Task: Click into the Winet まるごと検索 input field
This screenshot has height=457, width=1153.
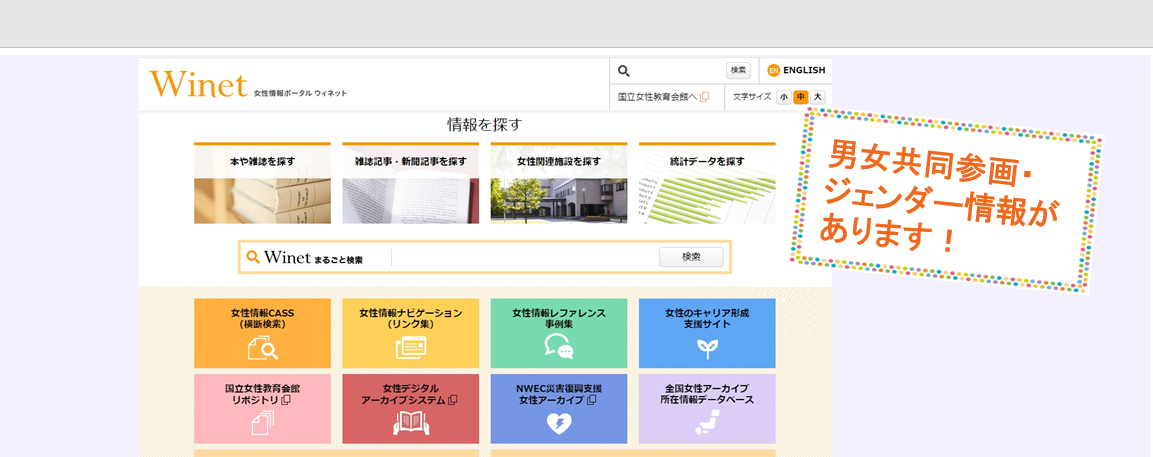Action: [525, 257]
